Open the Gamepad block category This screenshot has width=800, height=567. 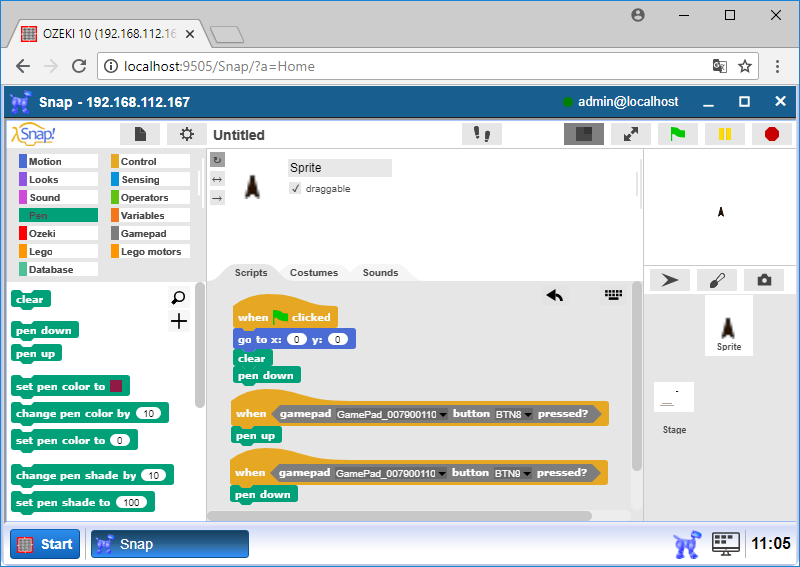click(x=151, y=233)
